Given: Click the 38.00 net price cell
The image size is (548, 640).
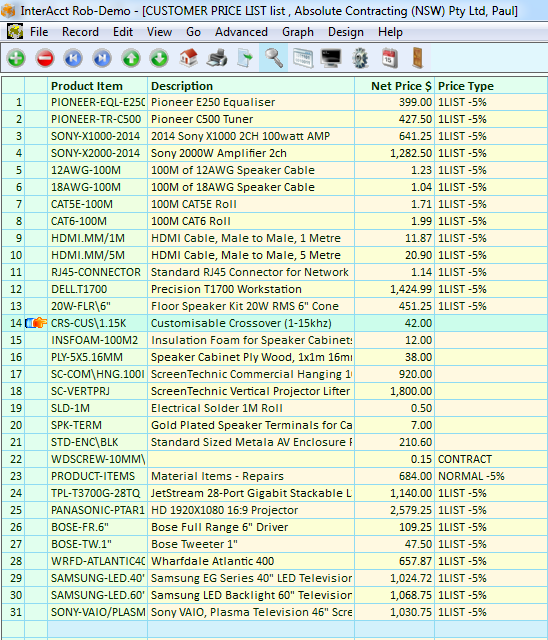Looking at the screenshot, I should pos(395,357).
